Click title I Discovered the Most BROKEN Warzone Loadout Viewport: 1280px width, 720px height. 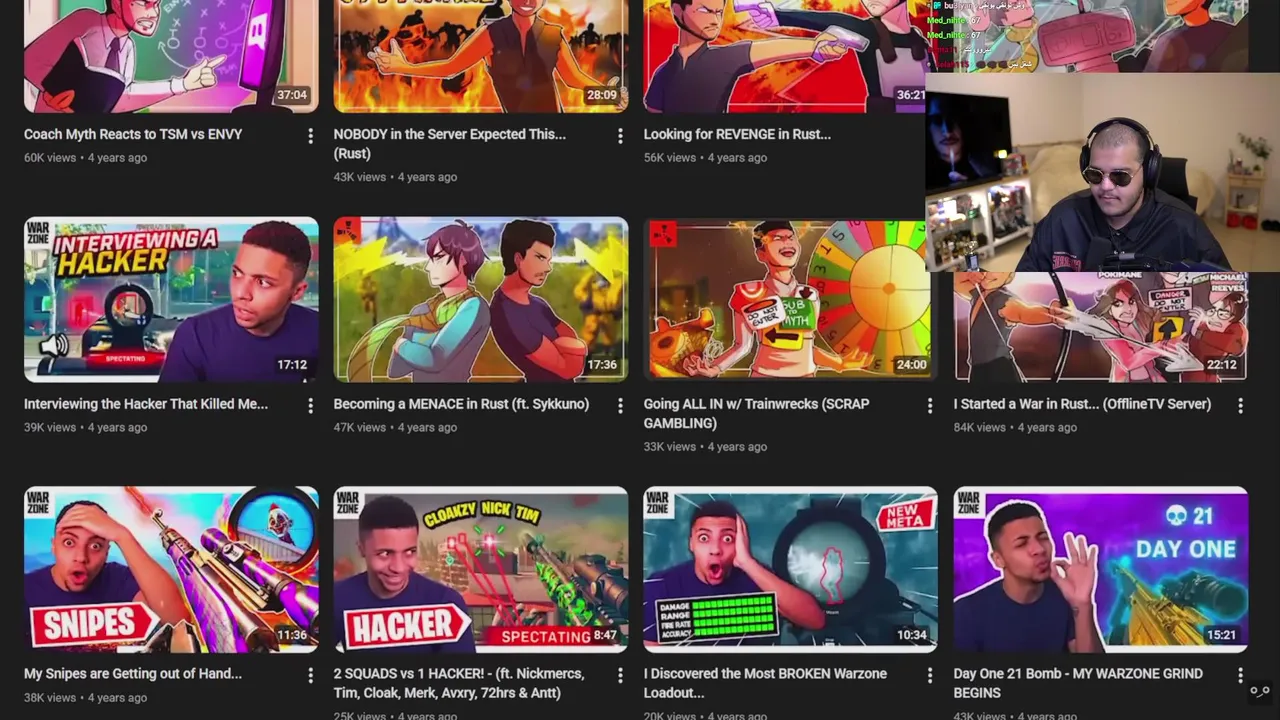tap(765, 683)
